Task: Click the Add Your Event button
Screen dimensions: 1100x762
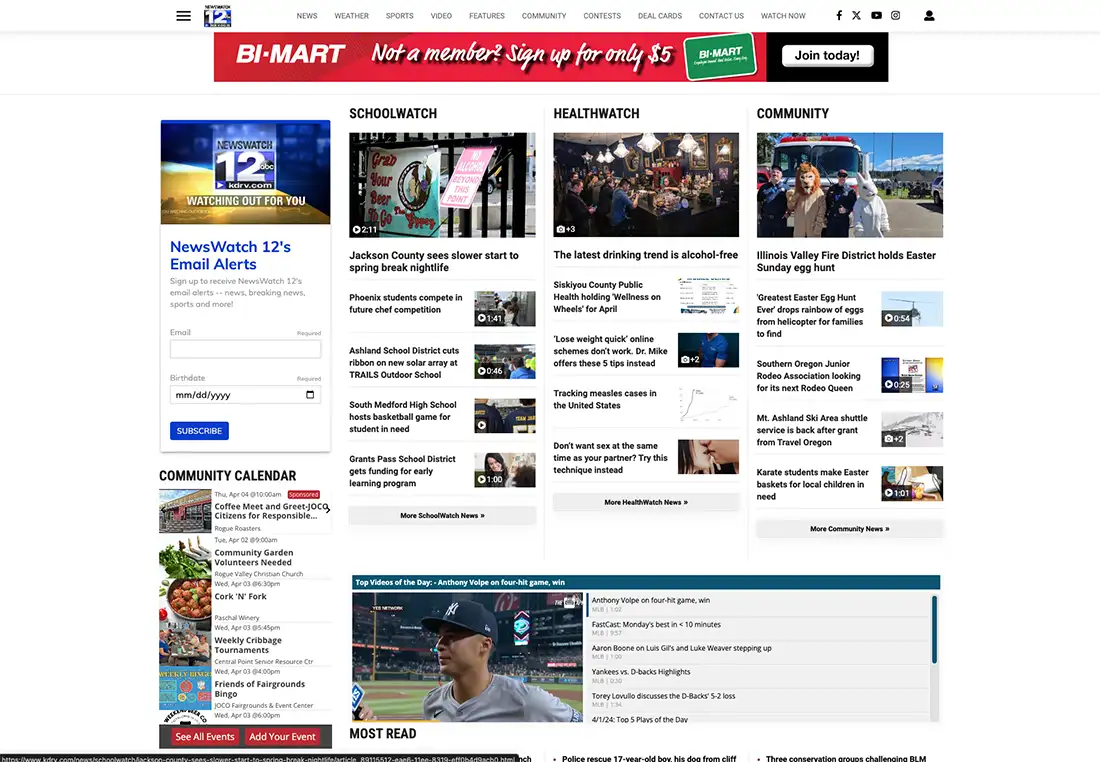Action: pos(283,737)
